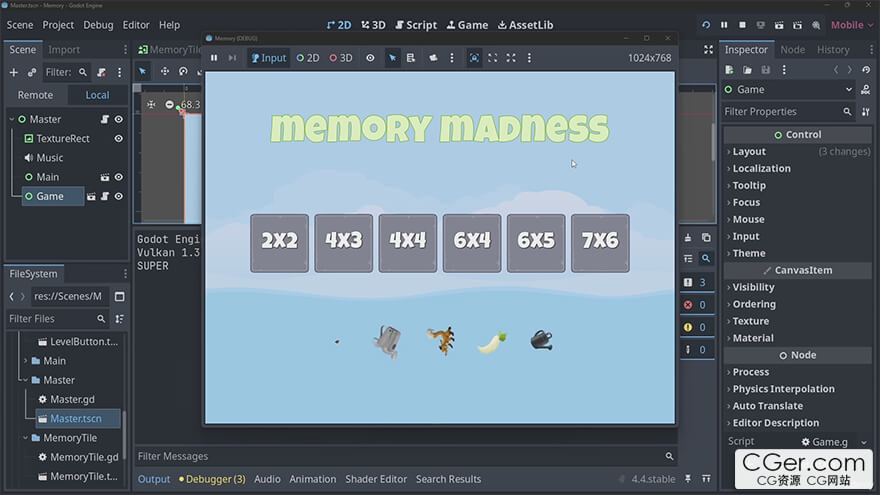Expand the Main folder in FileSystem
The height and width of the screenshot is (495, 880).
tap(26, 361)
